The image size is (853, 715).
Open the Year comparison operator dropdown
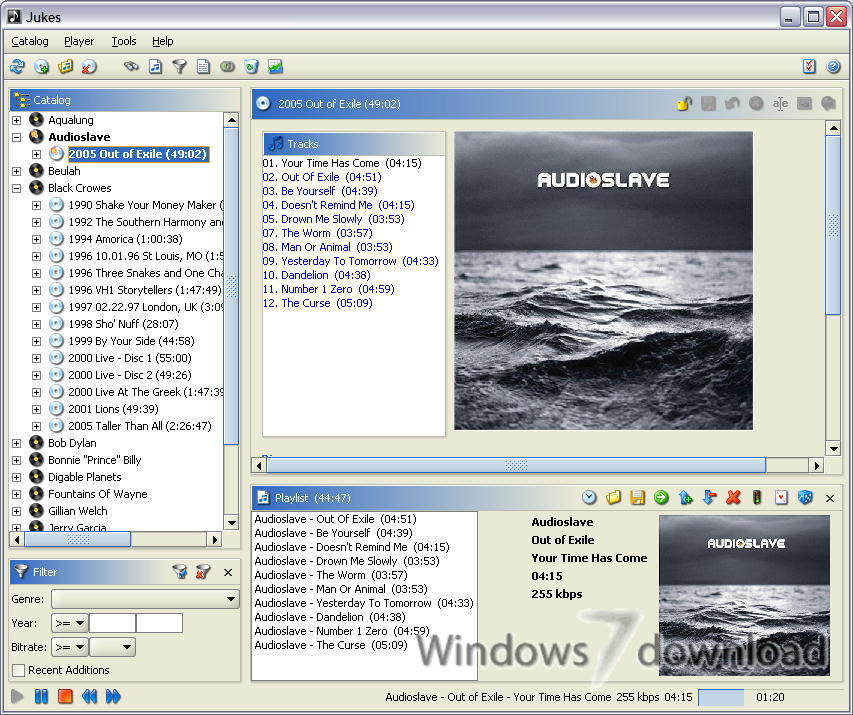coord(70,623)
